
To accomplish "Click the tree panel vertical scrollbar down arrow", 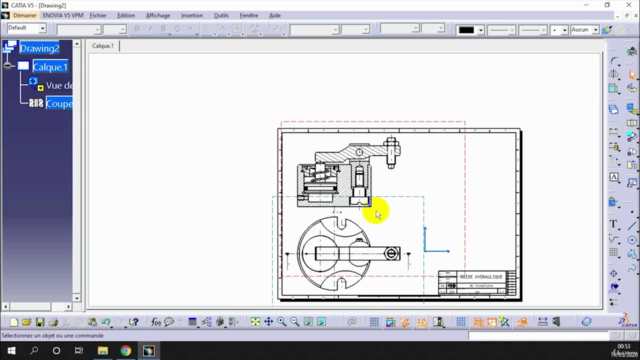I will pos(77,298).
